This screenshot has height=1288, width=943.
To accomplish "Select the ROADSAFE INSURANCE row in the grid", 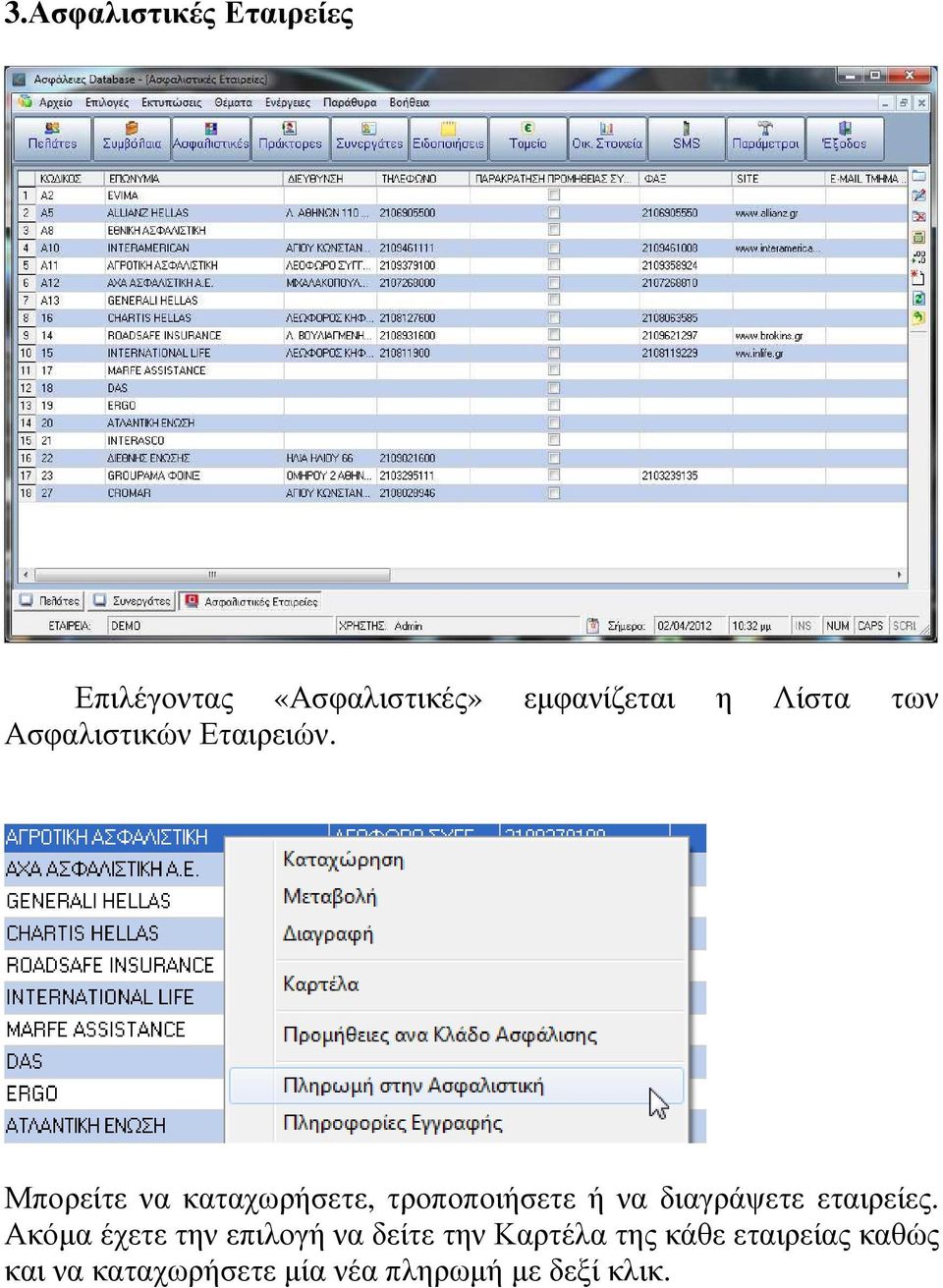I will [462, 335].
